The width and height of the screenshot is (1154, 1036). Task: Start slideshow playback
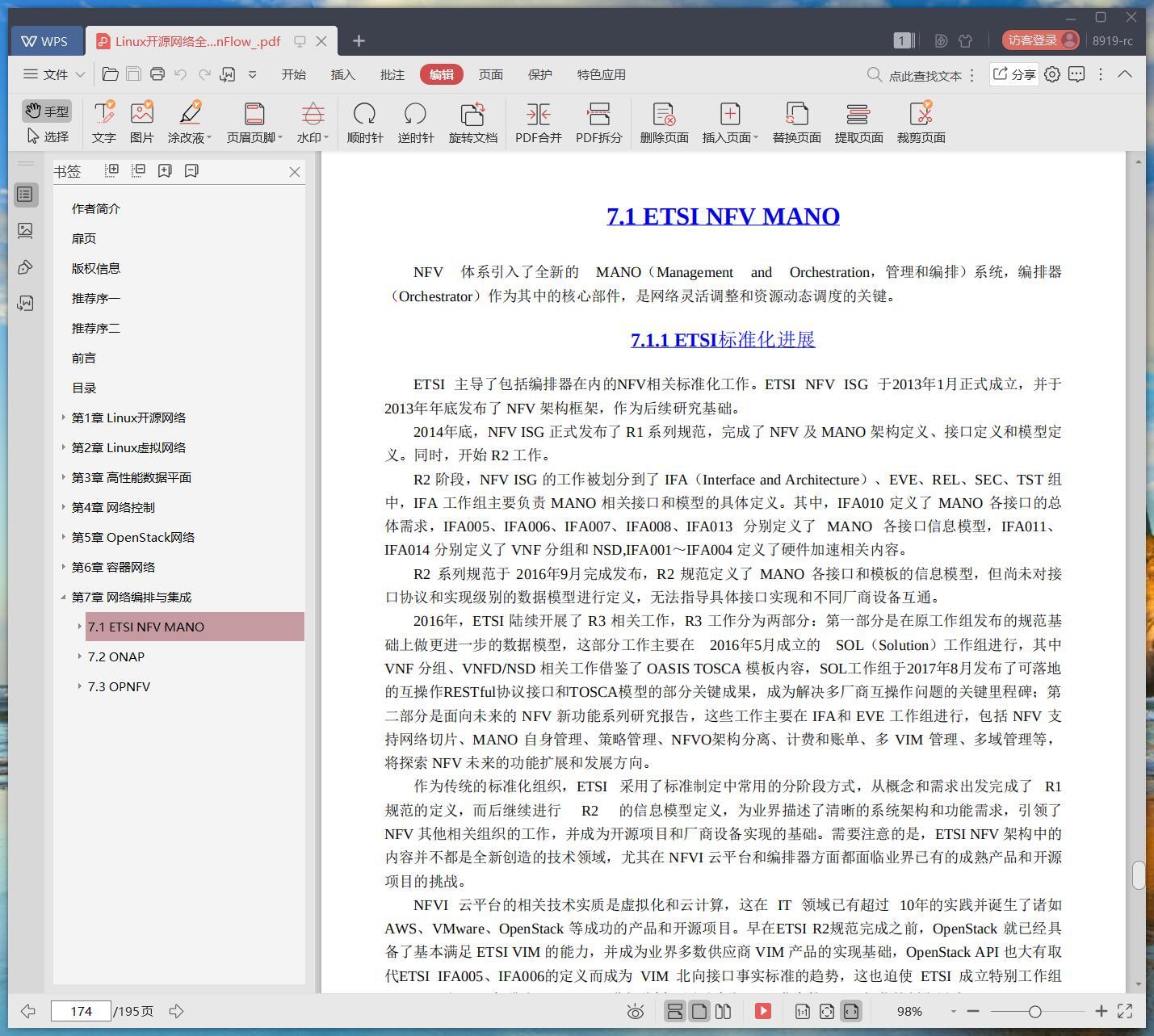(763, 1011)
